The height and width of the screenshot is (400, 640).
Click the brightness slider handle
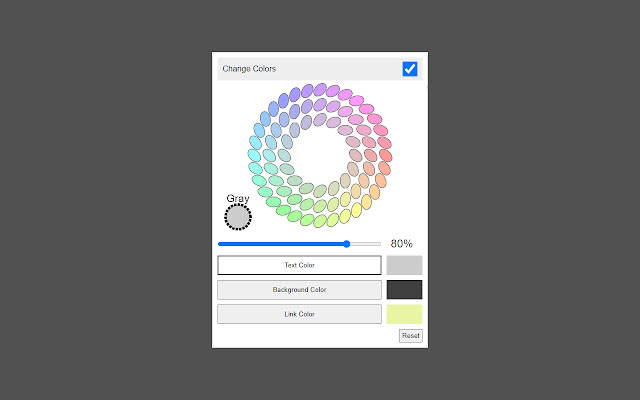click(x=347, y=244)
